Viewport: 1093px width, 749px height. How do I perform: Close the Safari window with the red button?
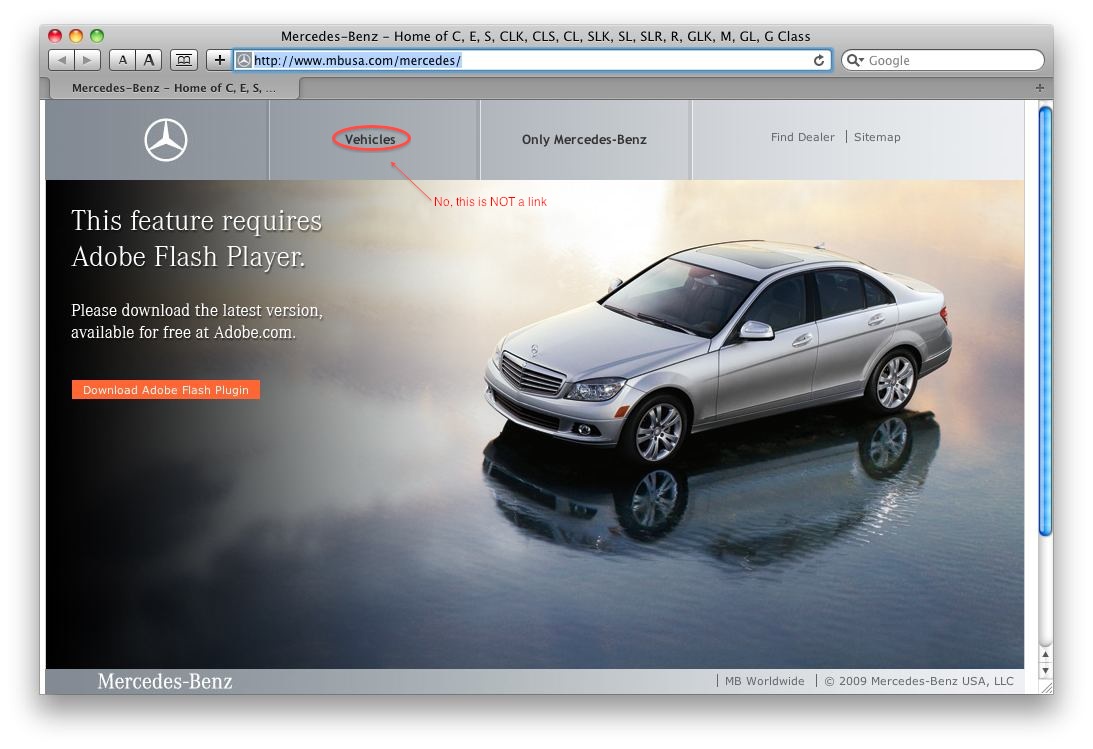(55, 36)
